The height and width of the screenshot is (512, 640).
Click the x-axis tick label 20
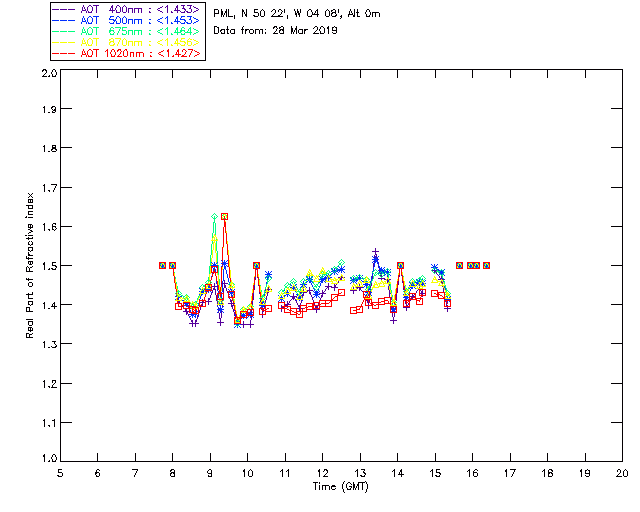coord(622,473)
